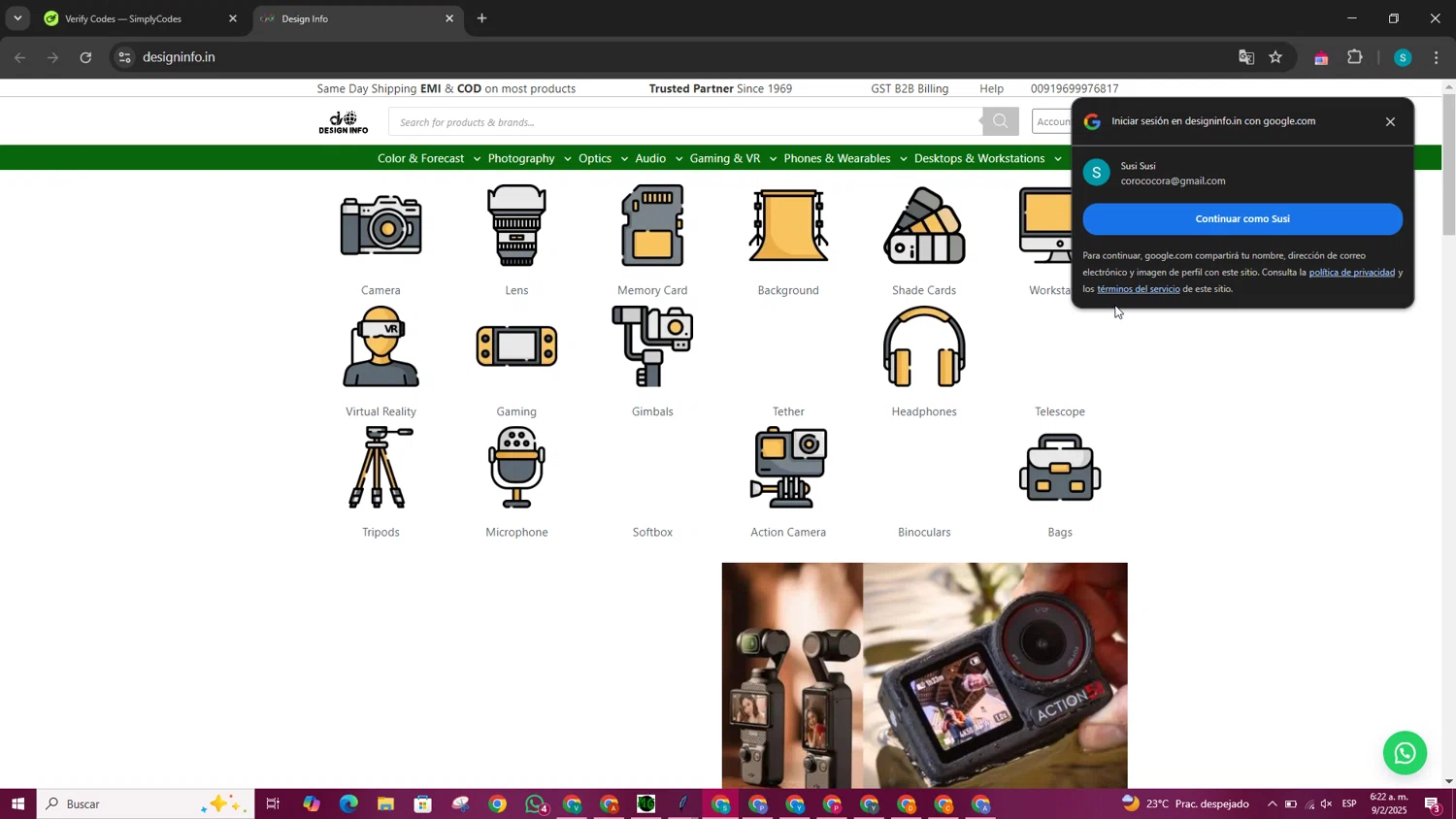1456x819 pixels.
Task: Open the browser Extensions puzzle icon
Action: [x=1355, y=57]
